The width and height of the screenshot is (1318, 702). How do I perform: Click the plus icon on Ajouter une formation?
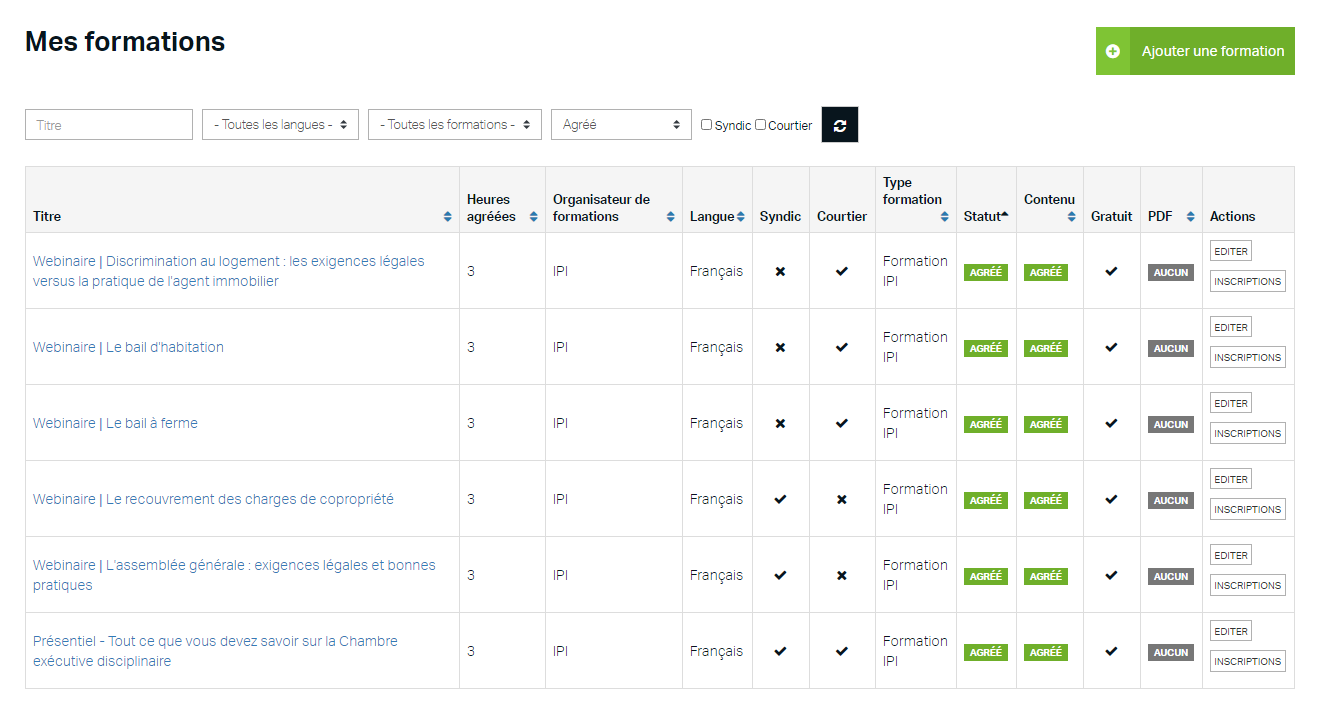pyautogui.click(x=1113, y=51)
